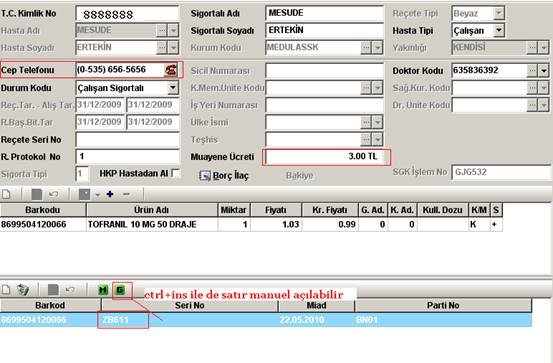Open Teşhis lookup ellipsis button
The image size is (553, 363).
coord(366,139)
